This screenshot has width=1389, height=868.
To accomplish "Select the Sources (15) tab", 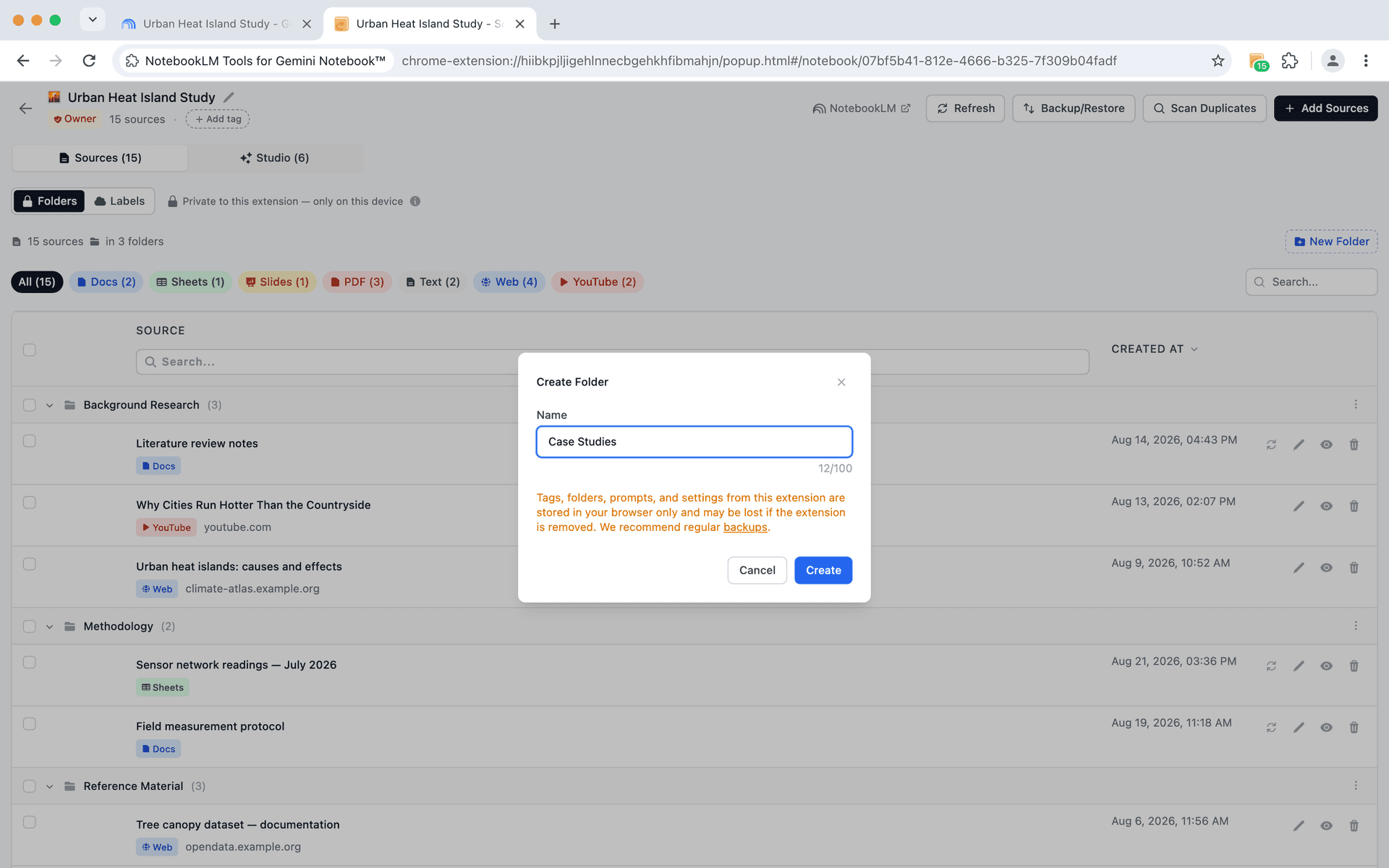I will point(100,158).
